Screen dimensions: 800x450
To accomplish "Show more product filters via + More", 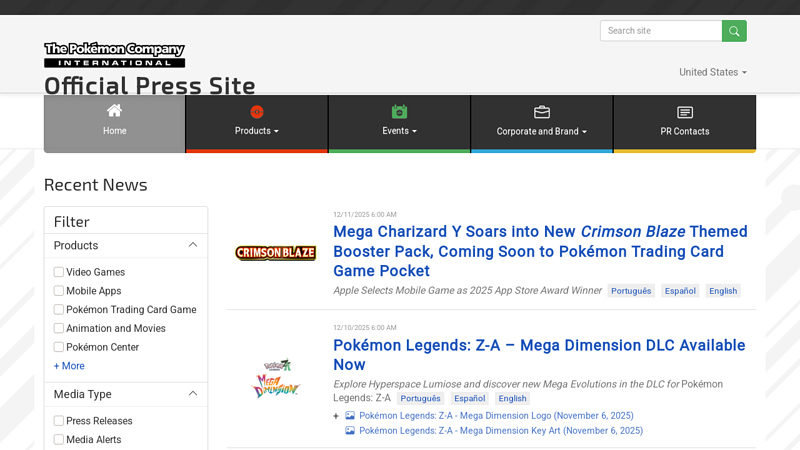I will (69, 366).
